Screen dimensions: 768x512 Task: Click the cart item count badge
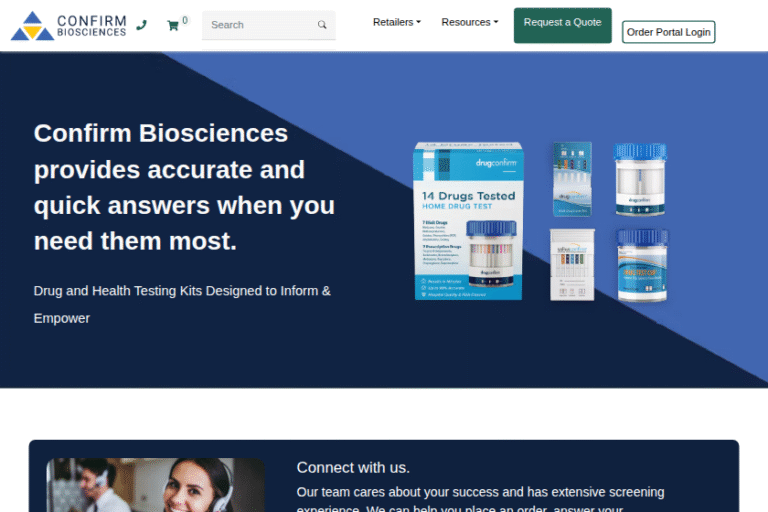click(185, 20)
